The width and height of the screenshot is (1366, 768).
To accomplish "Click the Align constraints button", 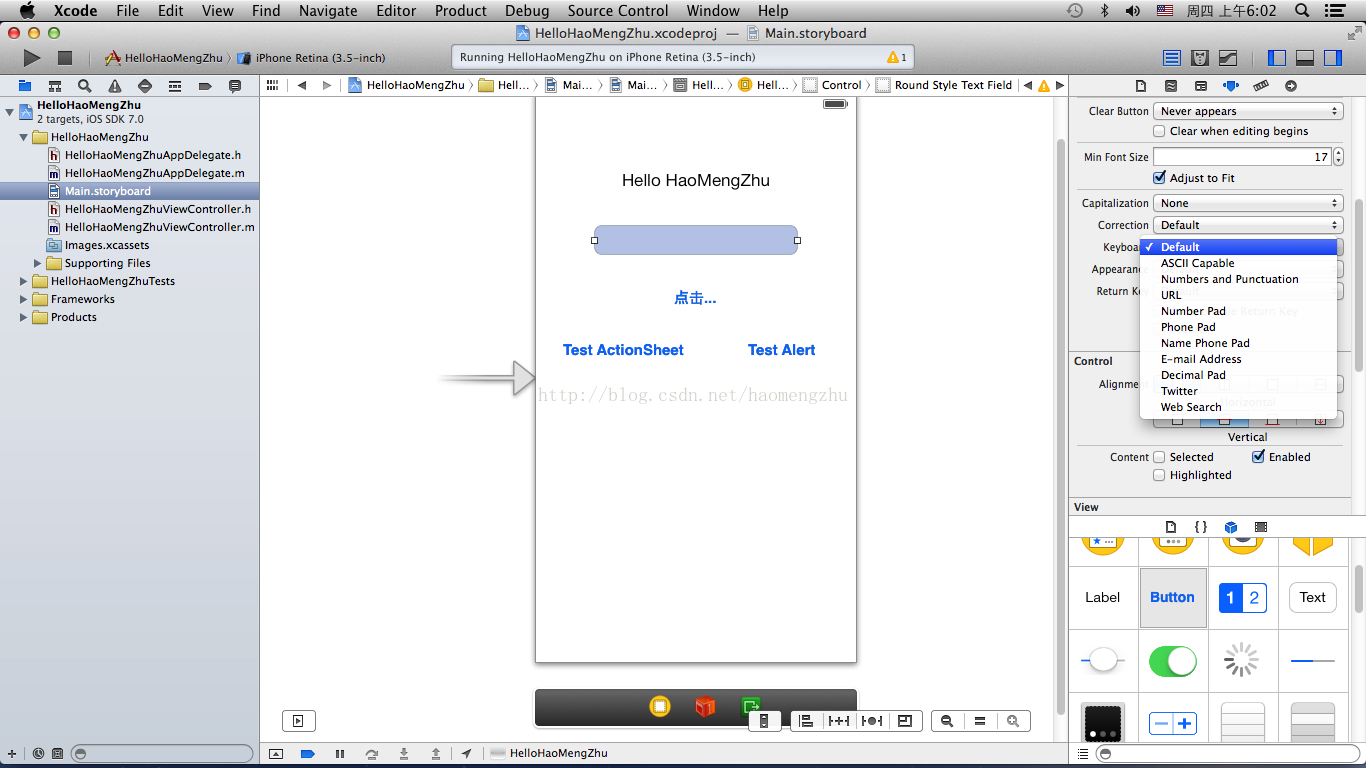I will click(806, 721).
